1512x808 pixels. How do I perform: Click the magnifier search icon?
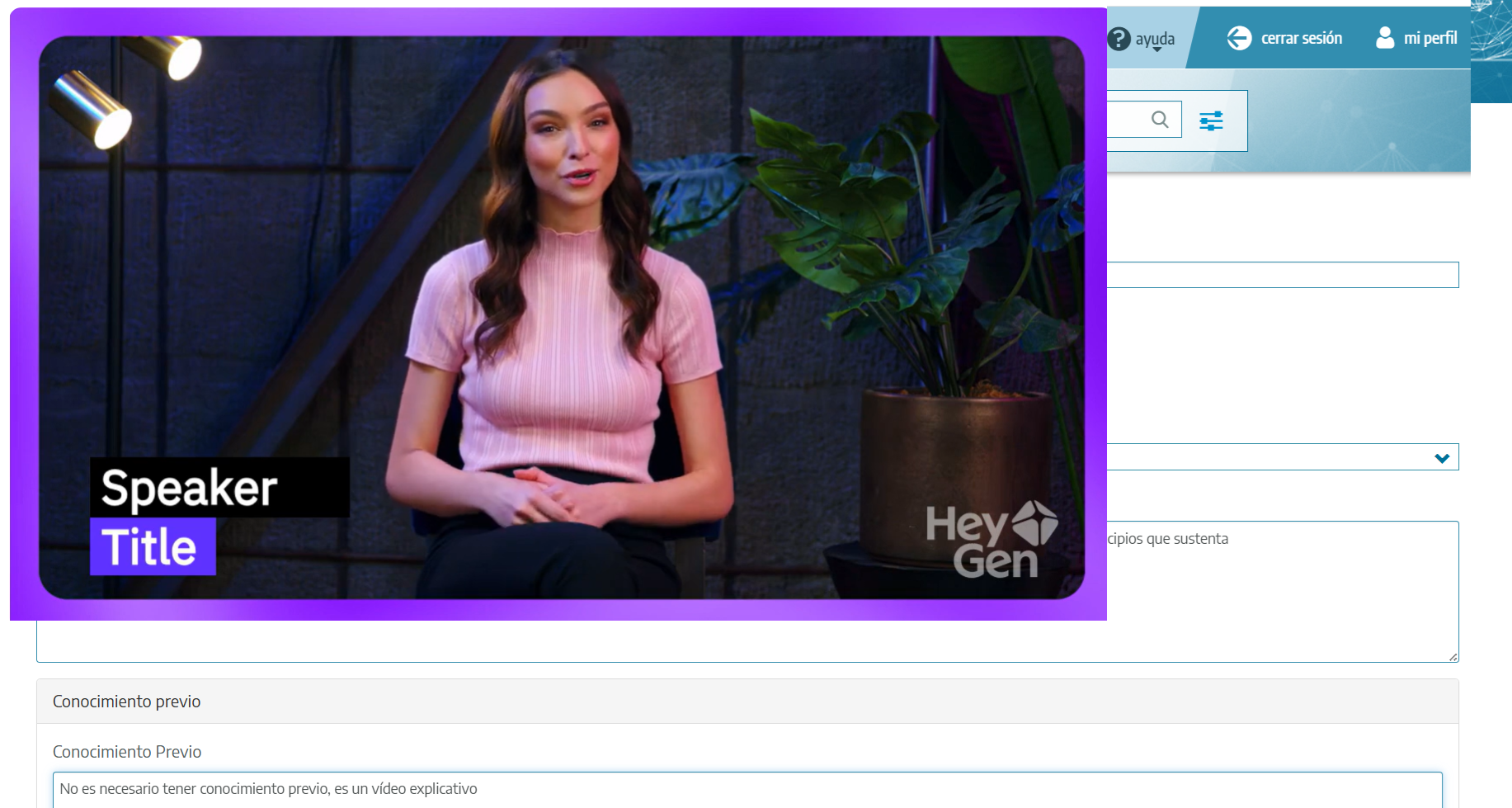pos(1160,120)
